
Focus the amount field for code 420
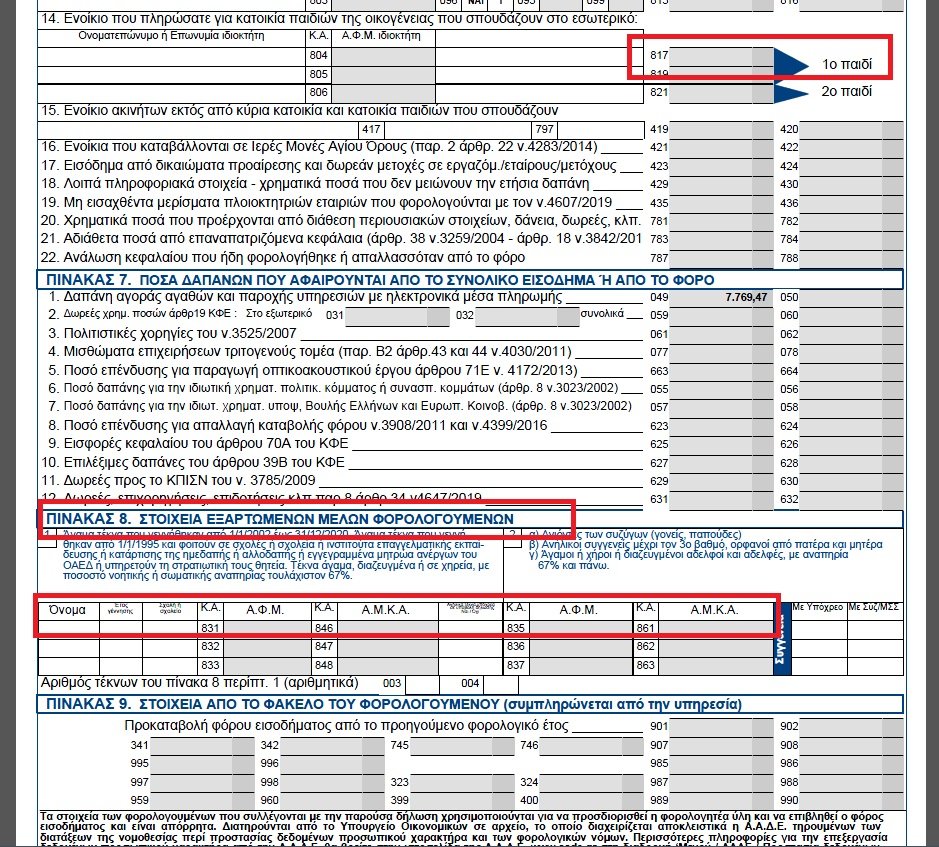[x=851, y=129]
